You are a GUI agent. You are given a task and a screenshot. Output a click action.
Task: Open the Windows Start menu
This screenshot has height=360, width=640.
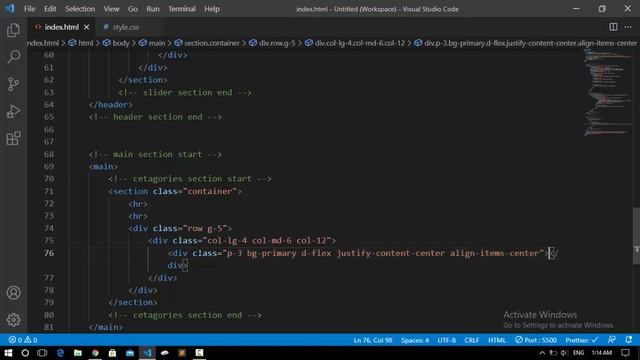tap(8, 353)
